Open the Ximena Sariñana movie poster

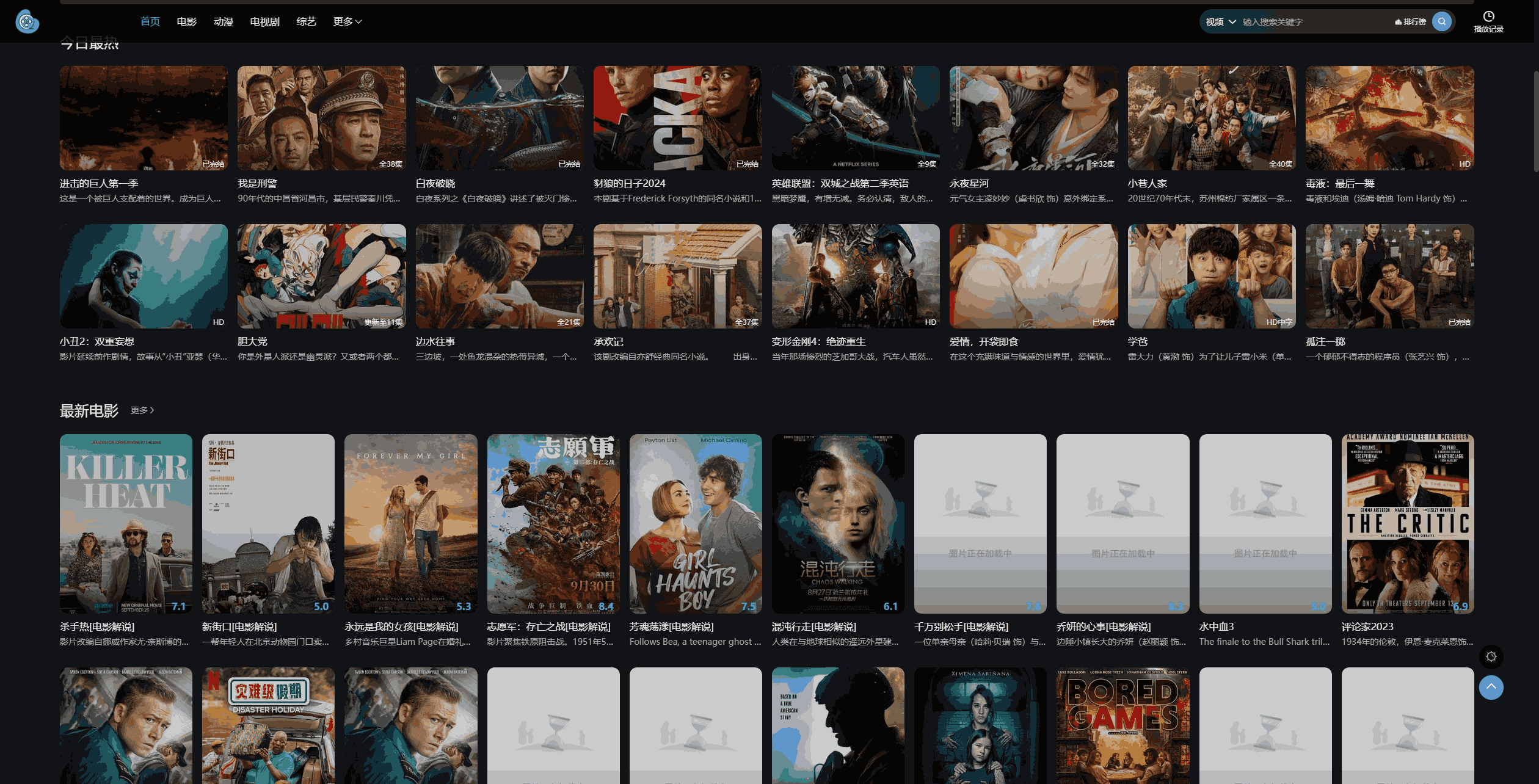[x=980, y=725]
